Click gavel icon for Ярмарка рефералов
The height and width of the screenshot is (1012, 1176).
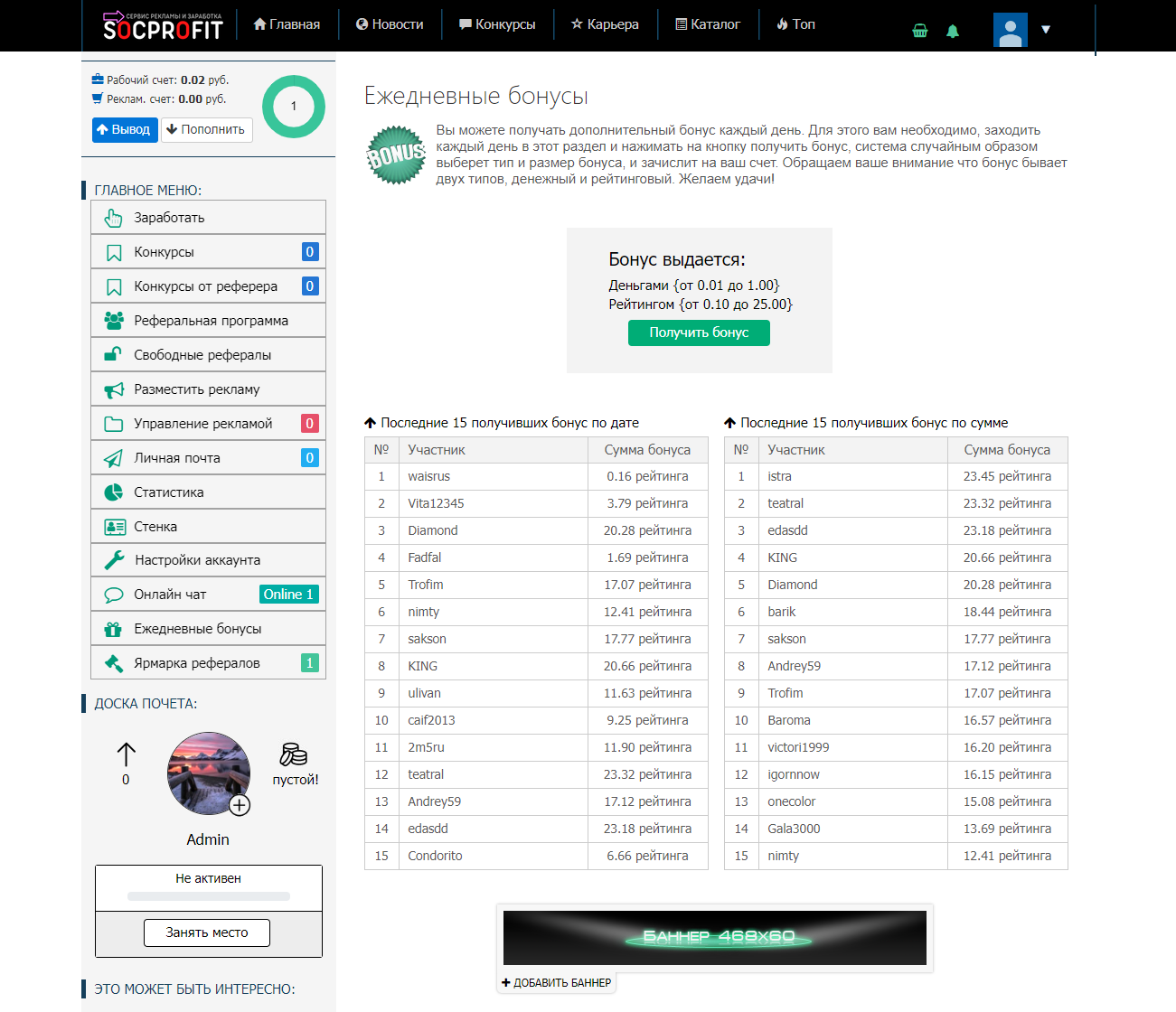pos(114,663)
